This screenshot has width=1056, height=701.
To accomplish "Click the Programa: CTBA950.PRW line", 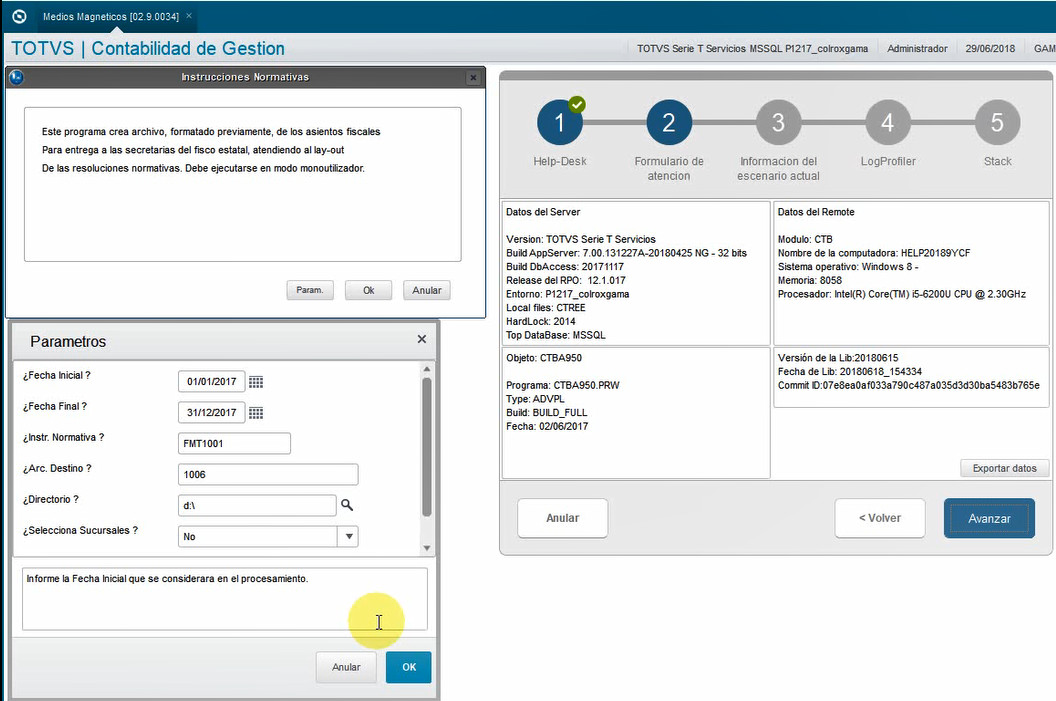I will coord(562,385).
